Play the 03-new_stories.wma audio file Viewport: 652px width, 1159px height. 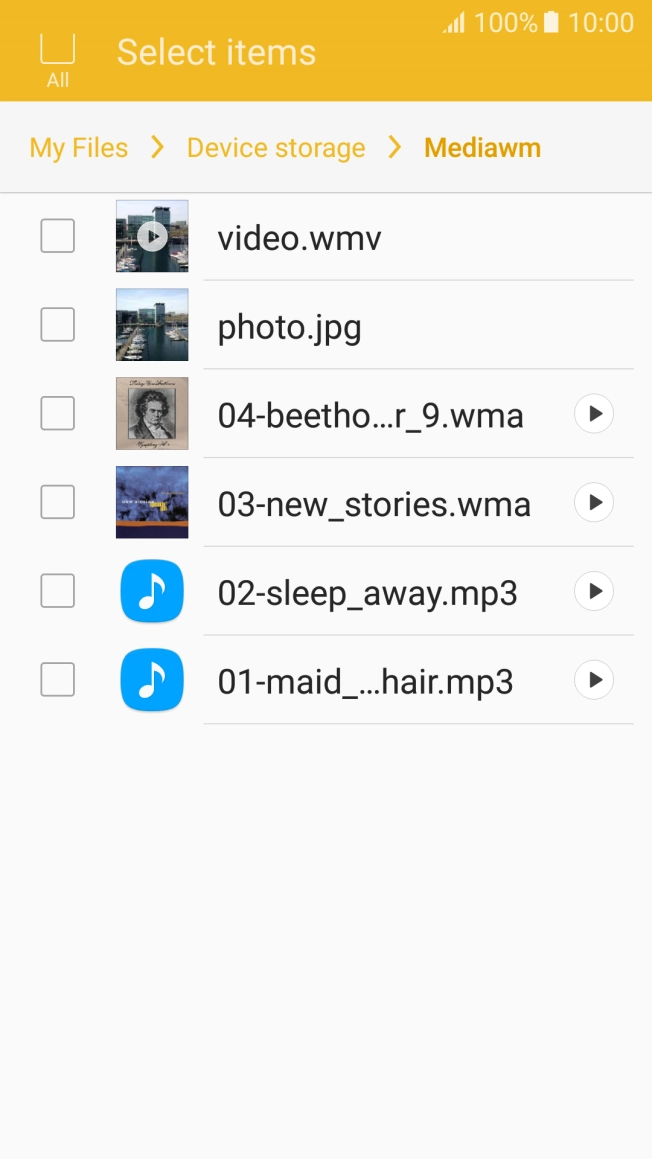click(x=592, y=502)
